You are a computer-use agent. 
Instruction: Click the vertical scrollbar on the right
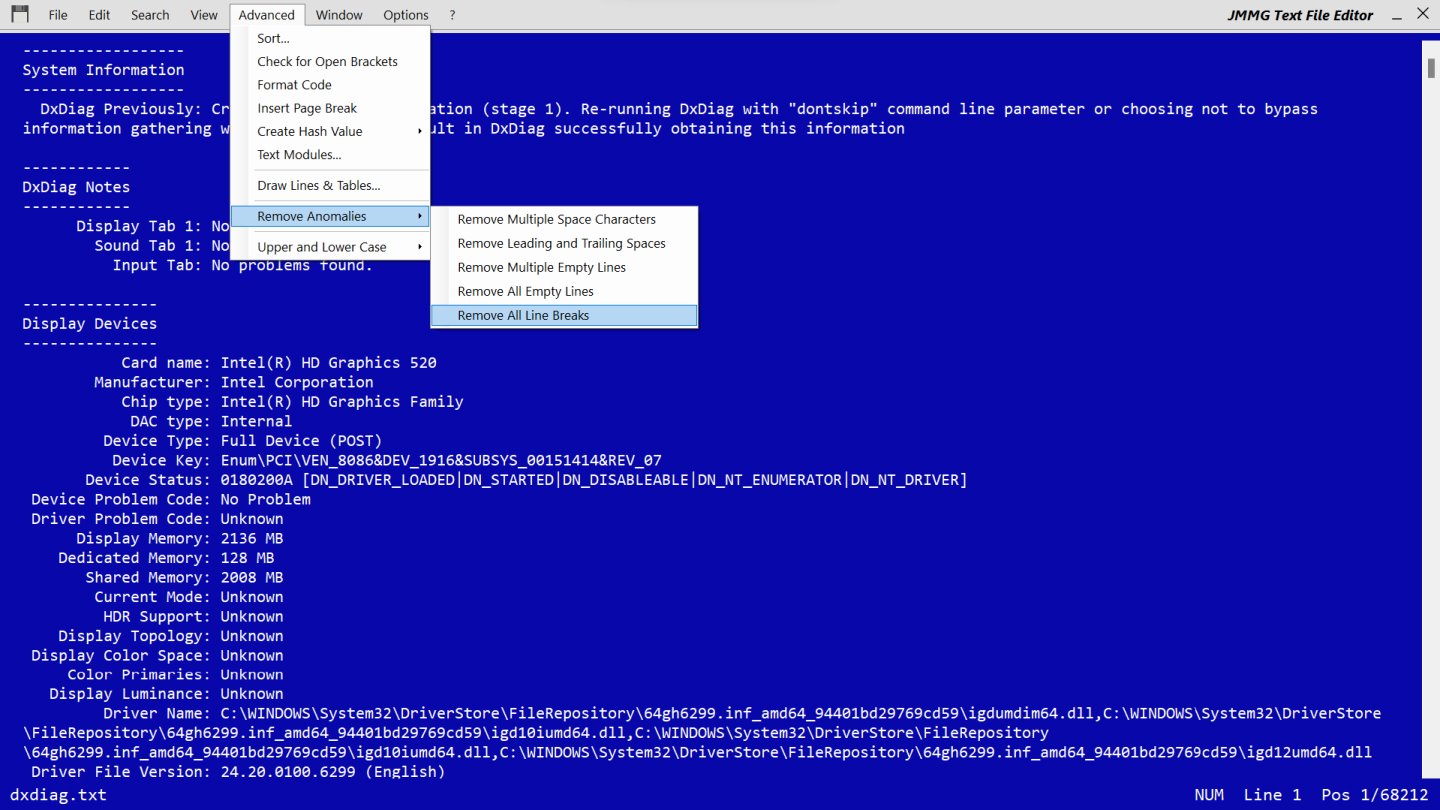pyautogui.click(x=1430, y=400)
